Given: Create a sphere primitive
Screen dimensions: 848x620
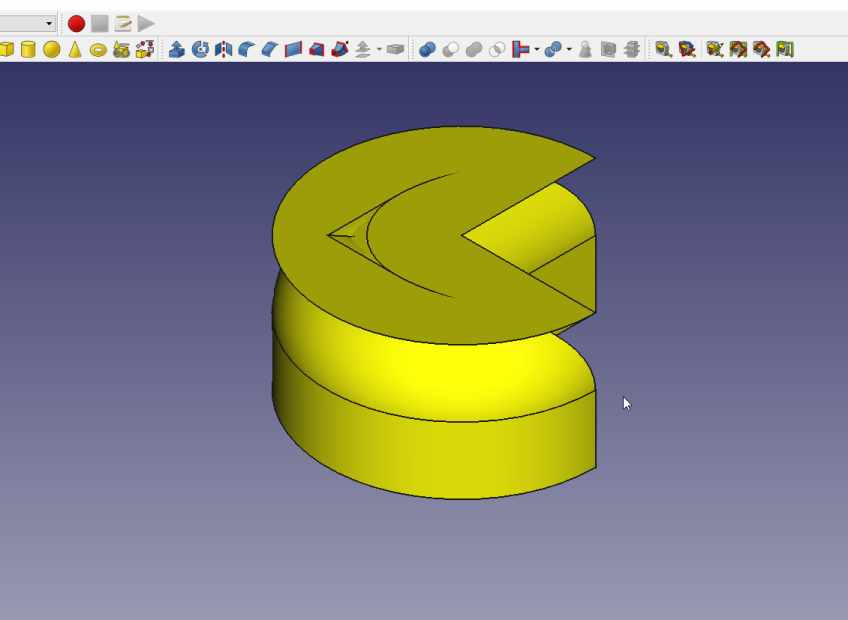Looking at the screenshot, I should pyautogui.click(x=51, y=50).
